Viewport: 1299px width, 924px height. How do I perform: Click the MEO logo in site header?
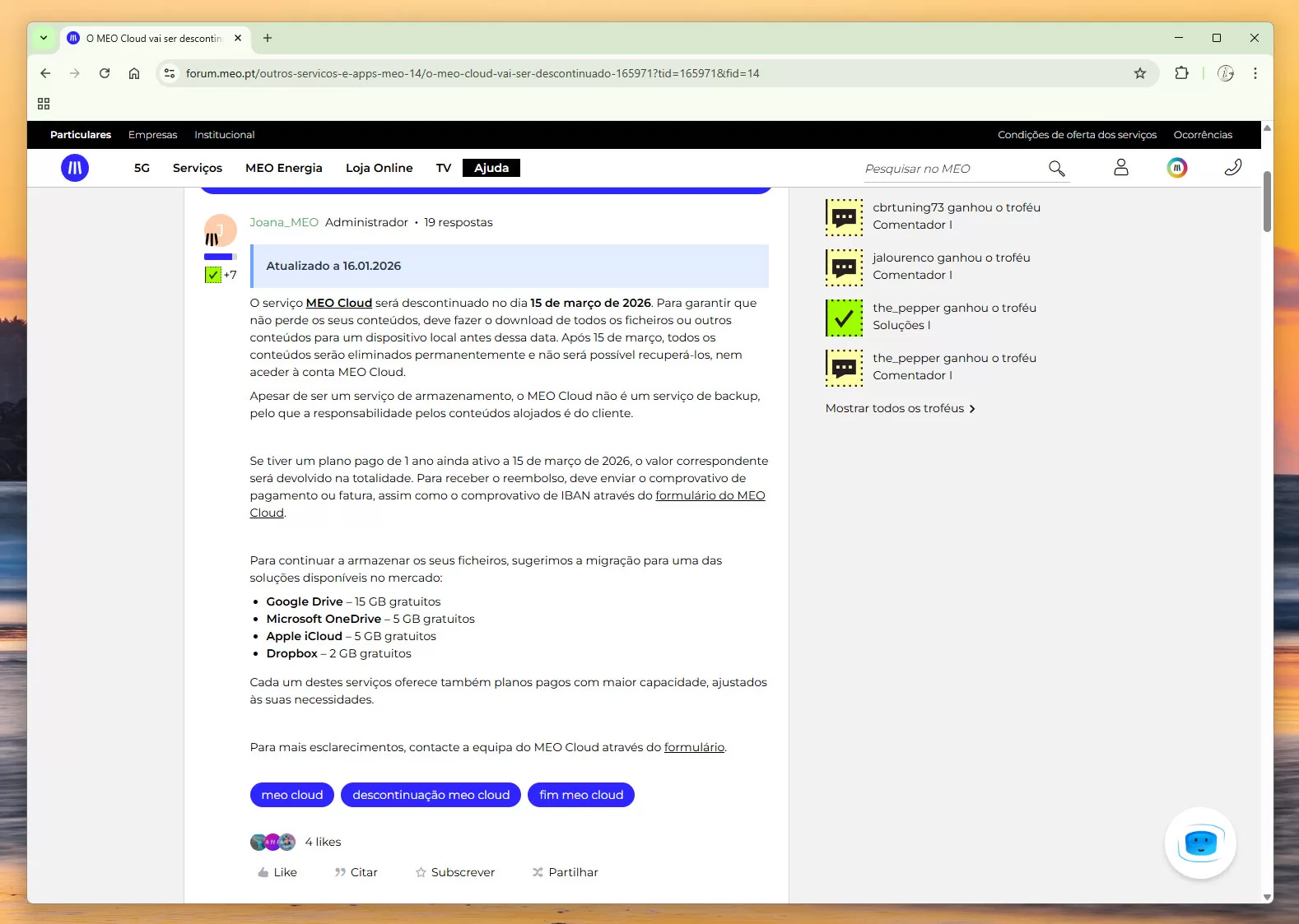point(75,168)
